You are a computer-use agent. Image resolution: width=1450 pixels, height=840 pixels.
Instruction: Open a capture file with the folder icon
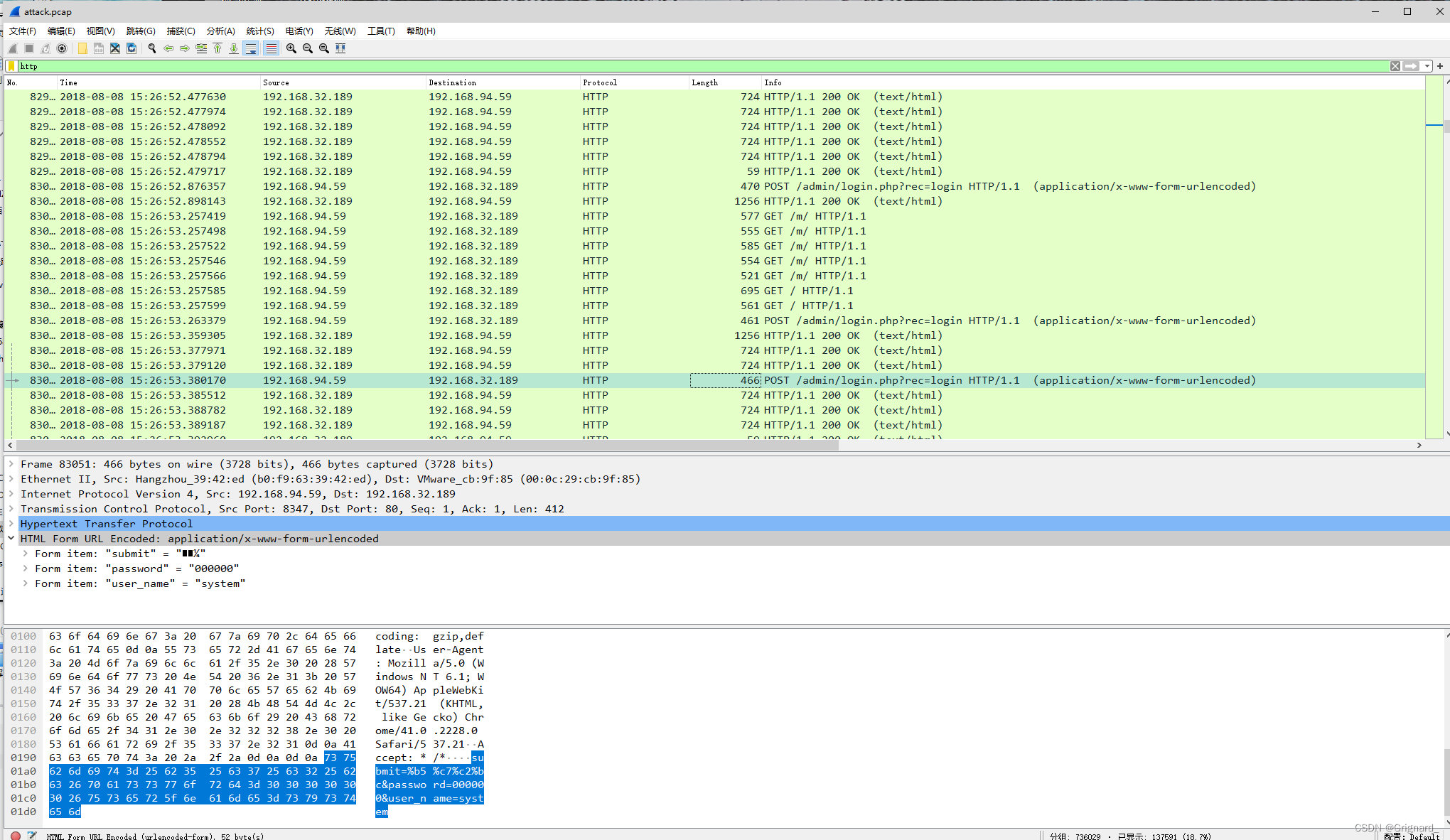pos(82,48)
